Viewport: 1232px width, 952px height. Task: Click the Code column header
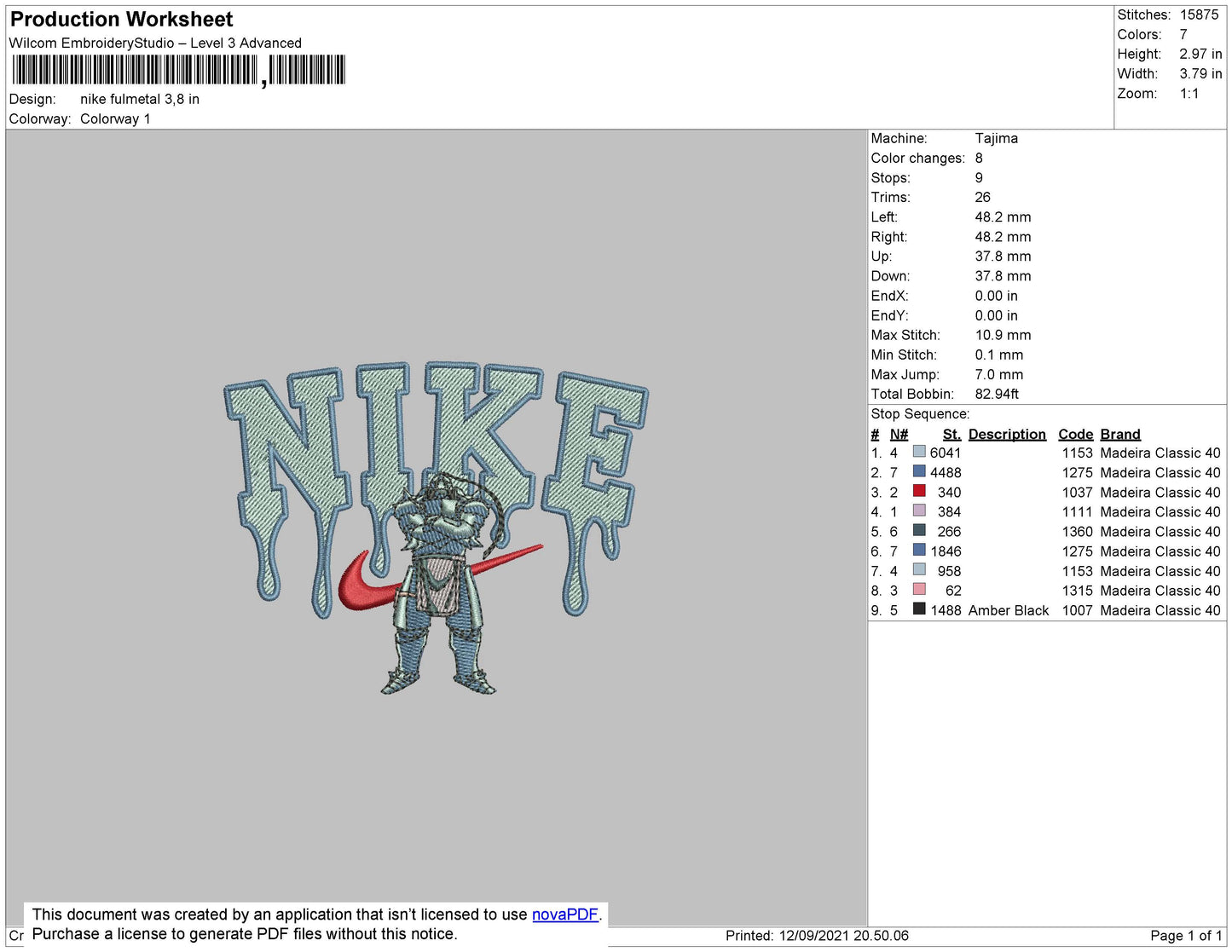click(1075, 434)
